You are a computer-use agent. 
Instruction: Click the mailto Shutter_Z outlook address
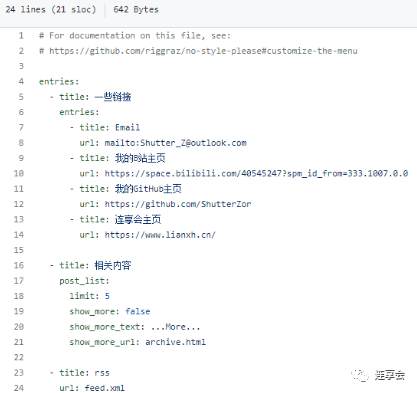click(176, 143)
